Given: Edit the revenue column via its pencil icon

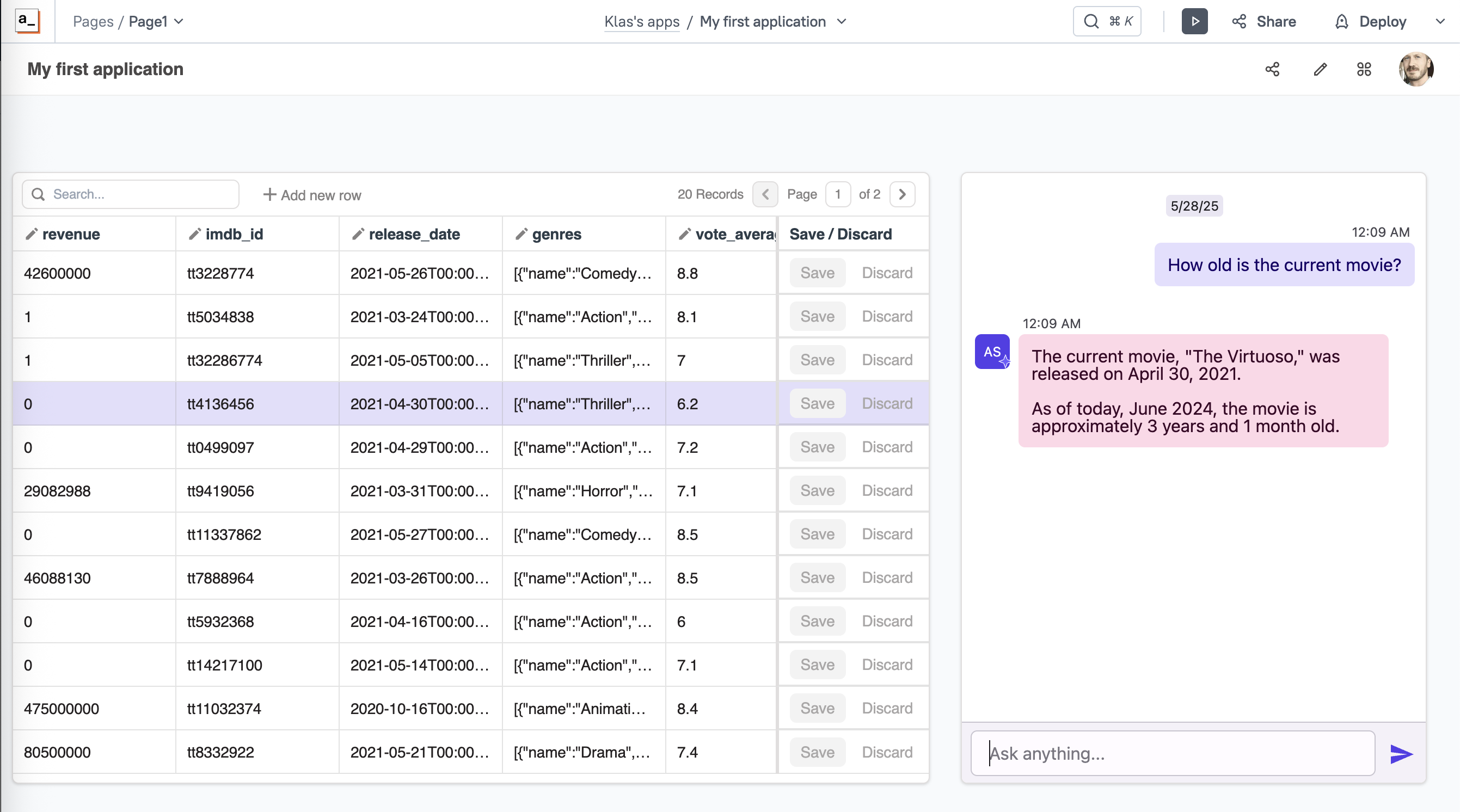Looking at the screenshot, I should [32, 234].
